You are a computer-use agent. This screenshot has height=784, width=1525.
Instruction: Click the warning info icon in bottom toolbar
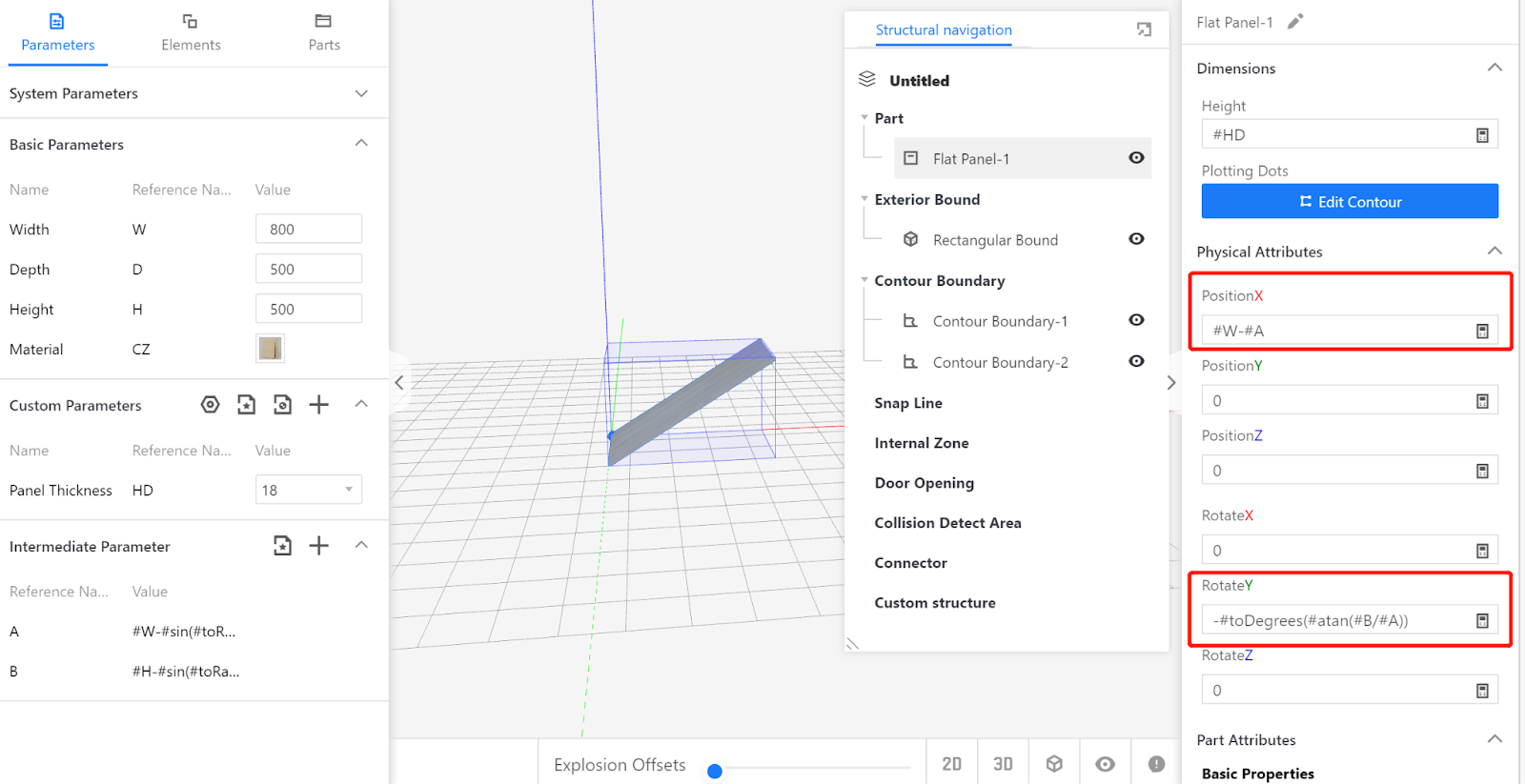pos(1156,764)
